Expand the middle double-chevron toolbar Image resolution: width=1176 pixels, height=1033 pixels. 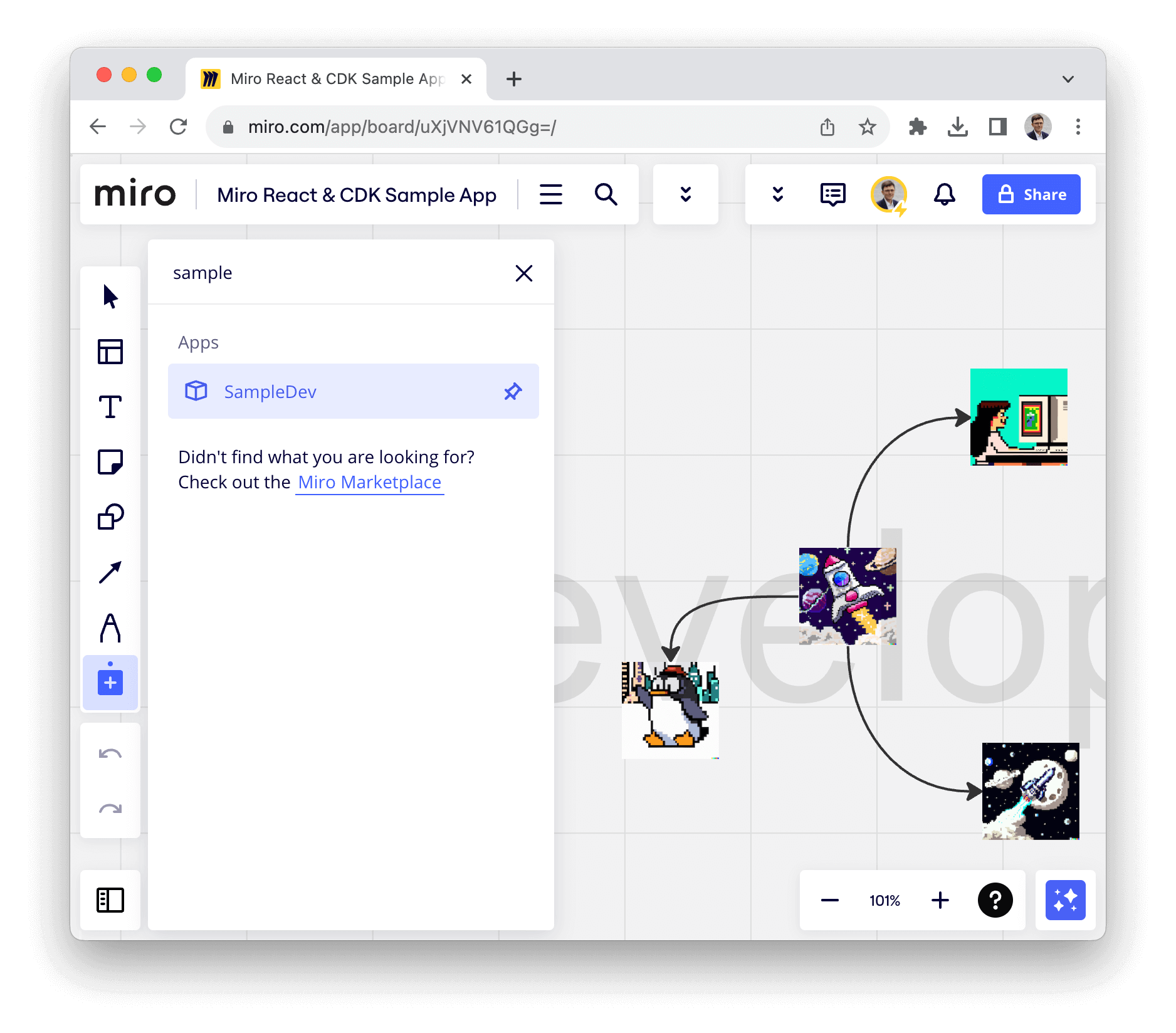tap(686, 194)
